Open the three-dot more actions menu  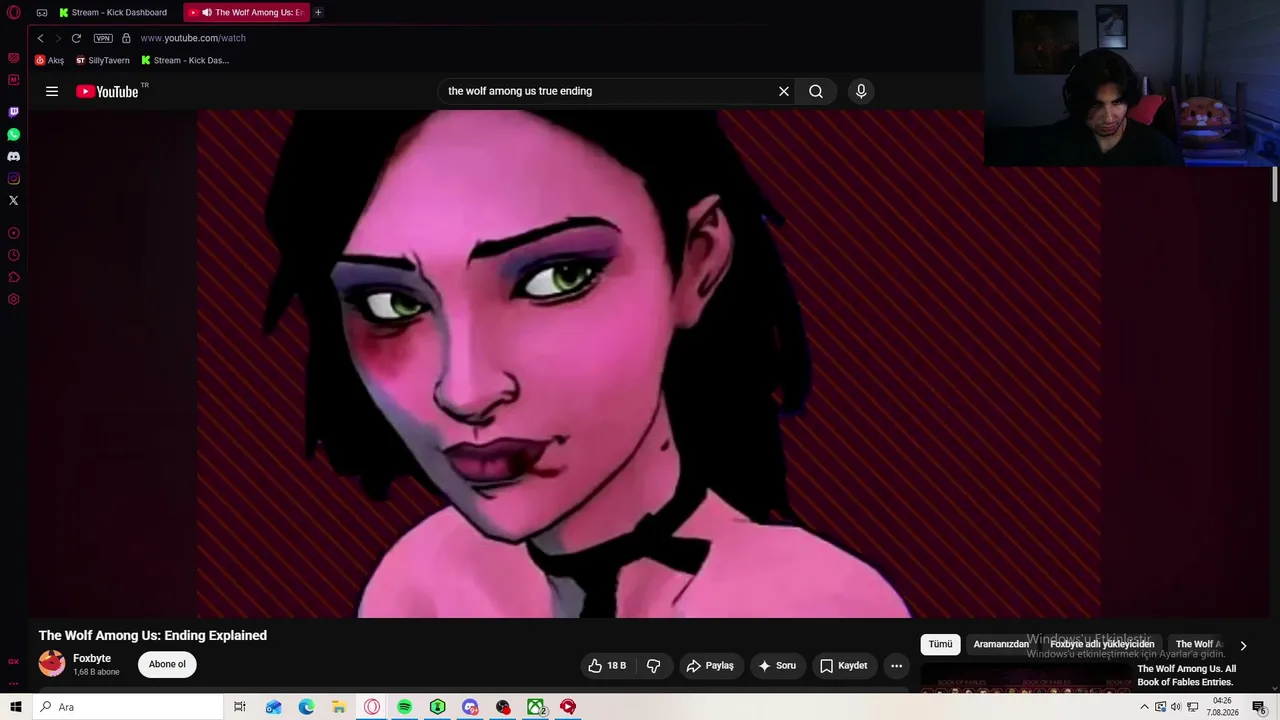(x=896, y=665)
